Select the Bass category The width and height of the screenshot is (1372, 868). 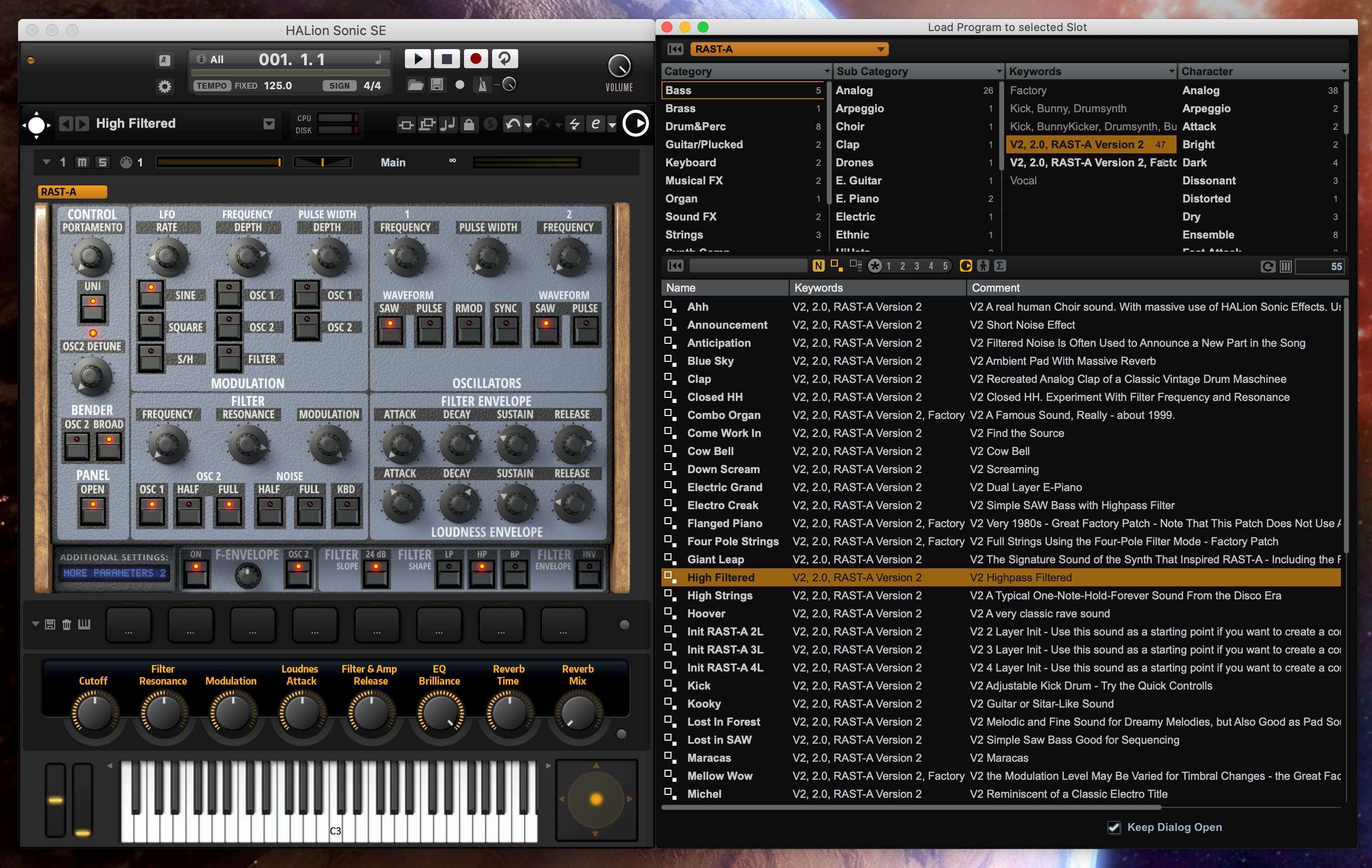tap(744, 90)
